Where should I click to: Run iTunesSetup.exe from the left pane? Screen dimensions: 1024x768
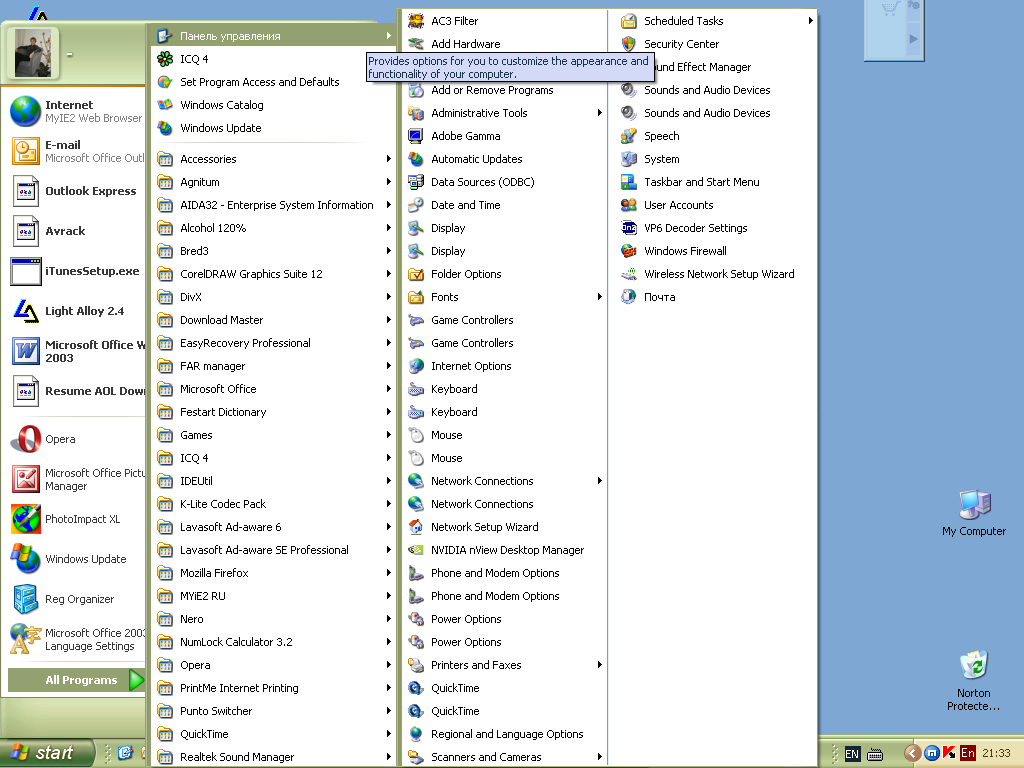76,271
